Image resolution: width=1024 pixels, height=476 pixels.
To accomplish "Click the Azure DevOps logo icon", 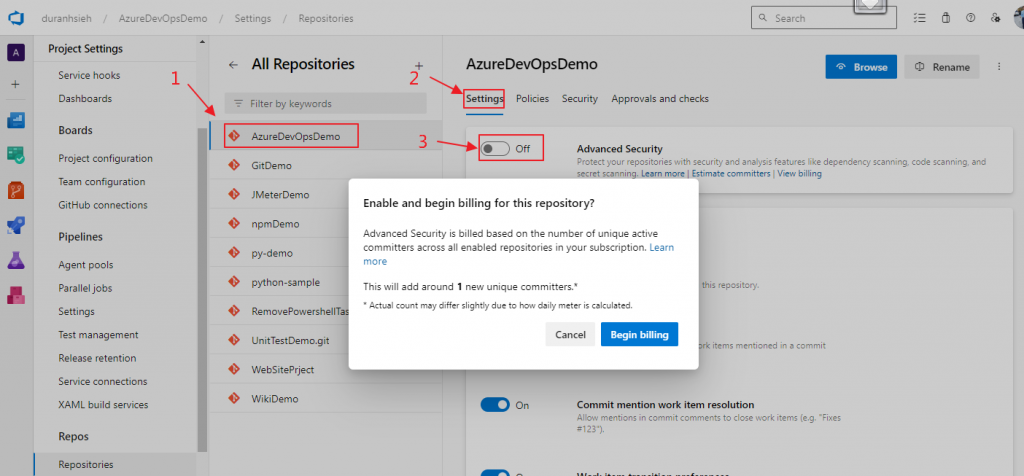I will [16, 18].
